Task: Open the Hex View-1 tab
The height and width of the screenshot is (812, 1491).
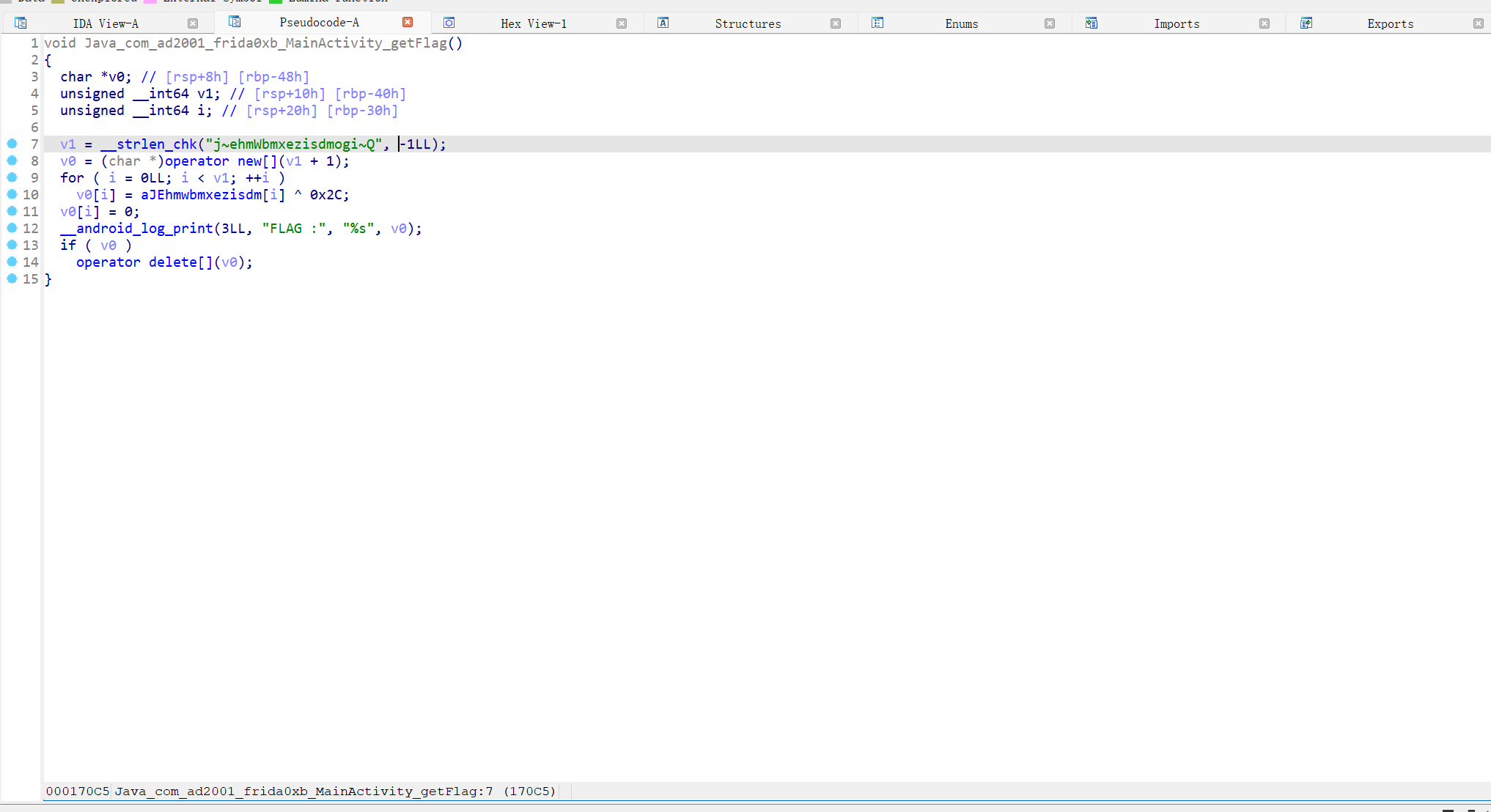Action: pyautogui.click(x=534, y=23)
